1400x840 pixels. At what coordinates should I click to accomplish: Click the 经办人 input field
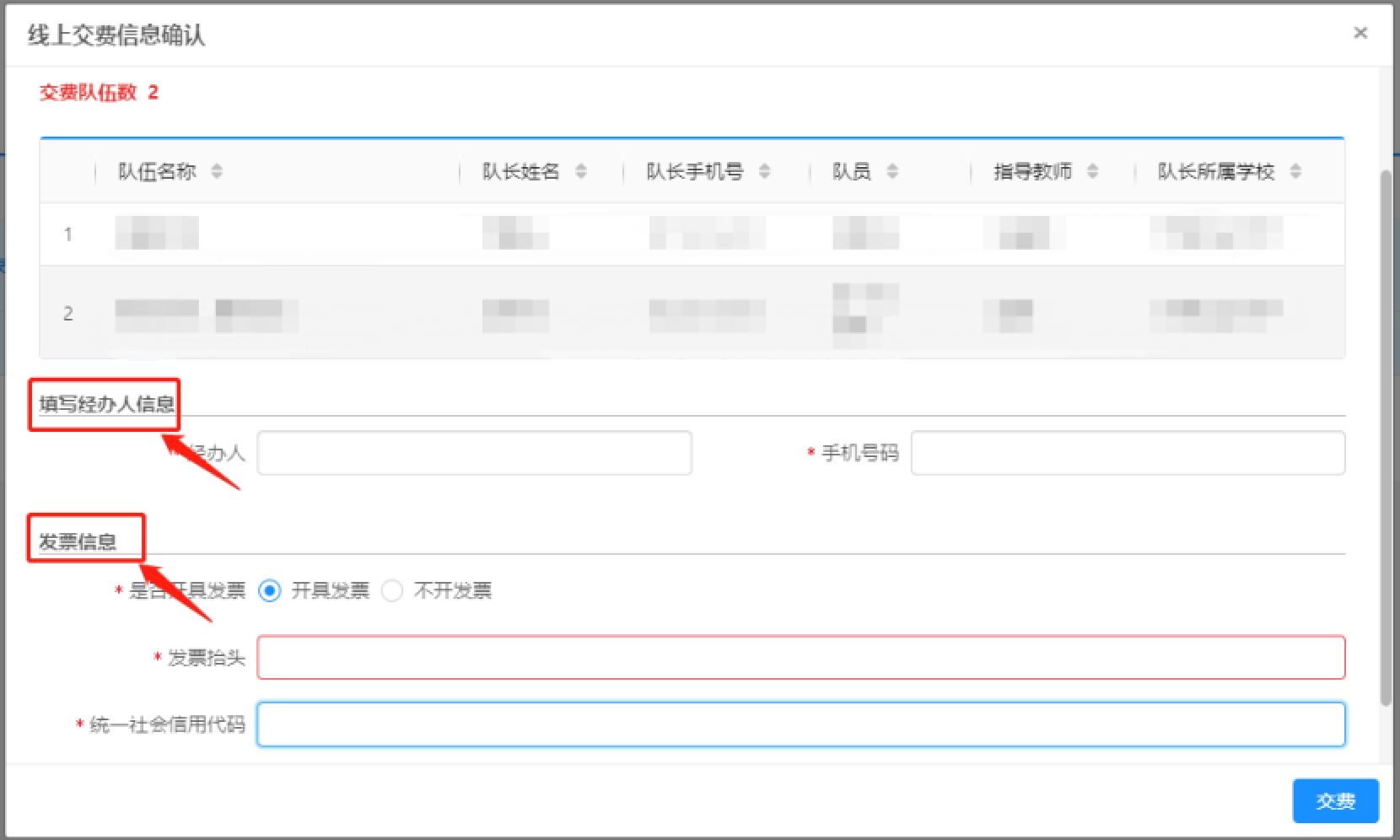tap(474, 453)
